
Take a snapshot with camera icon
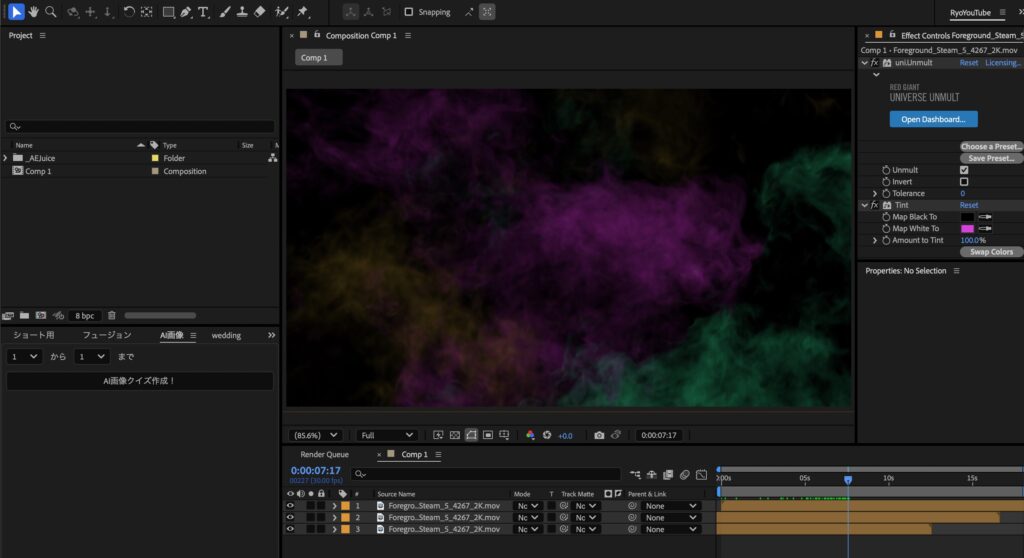[x=599, y=435]
